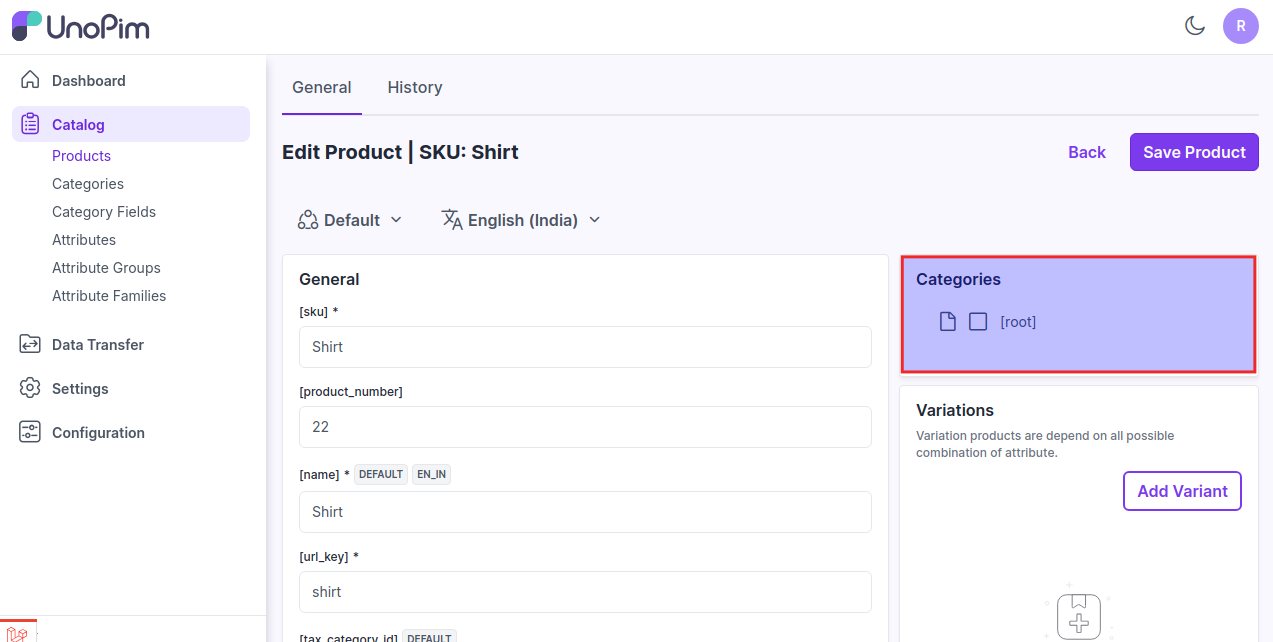Open the English (India) locale dropdown
1273x642 pixels.
coord(521,220)
